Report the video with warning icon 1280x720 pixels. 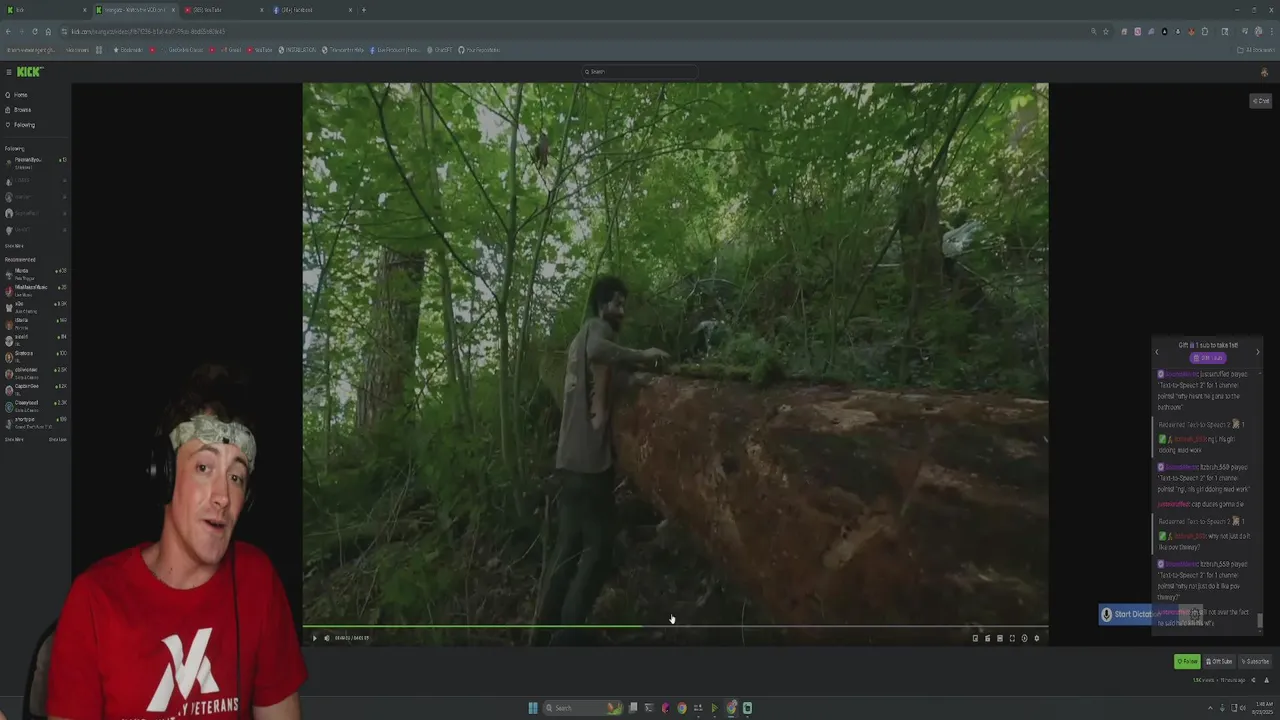[x=1266, y=680]
